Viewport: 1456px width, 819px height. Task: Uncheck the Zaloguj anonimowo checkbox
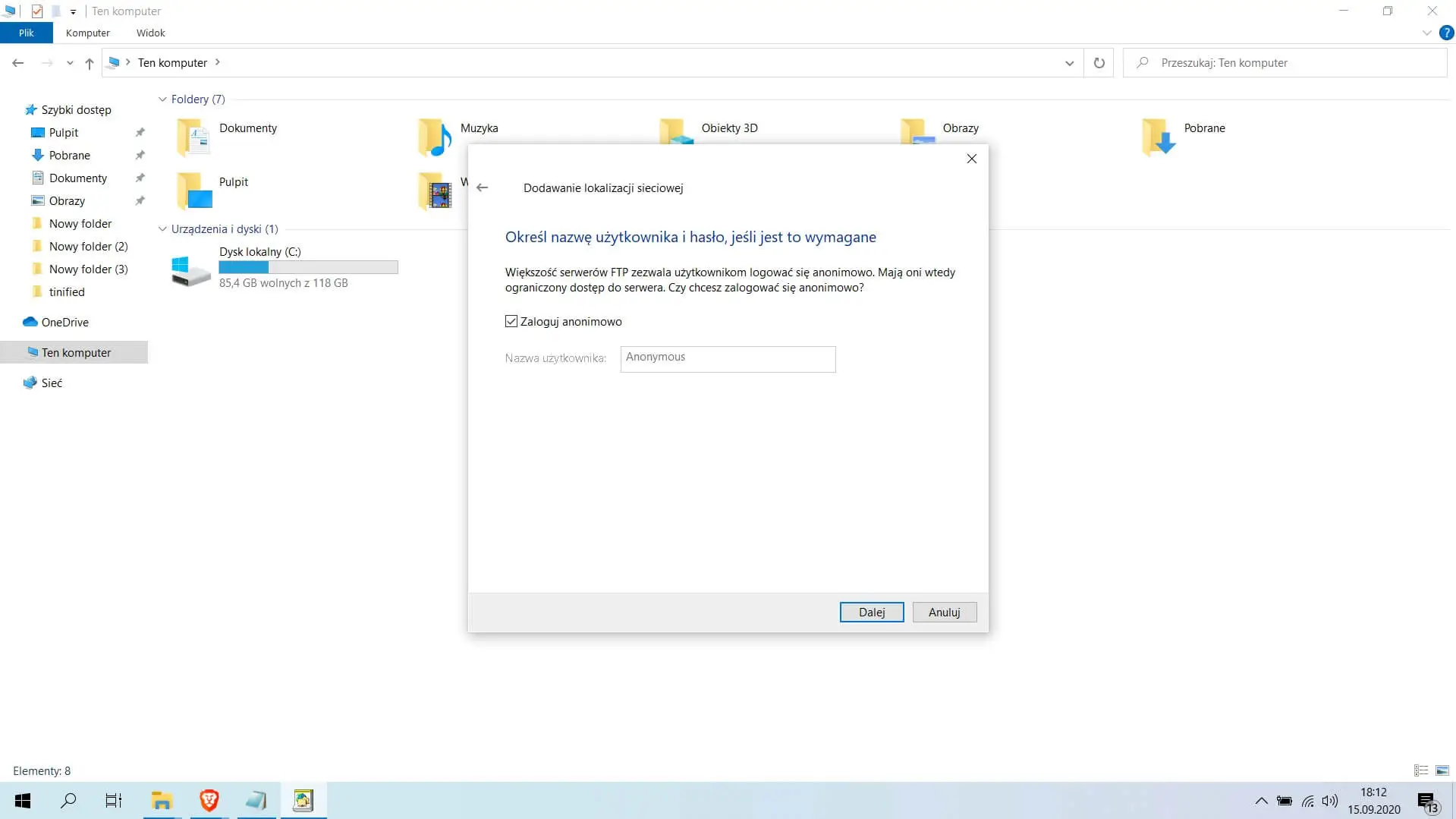point(511,322)
